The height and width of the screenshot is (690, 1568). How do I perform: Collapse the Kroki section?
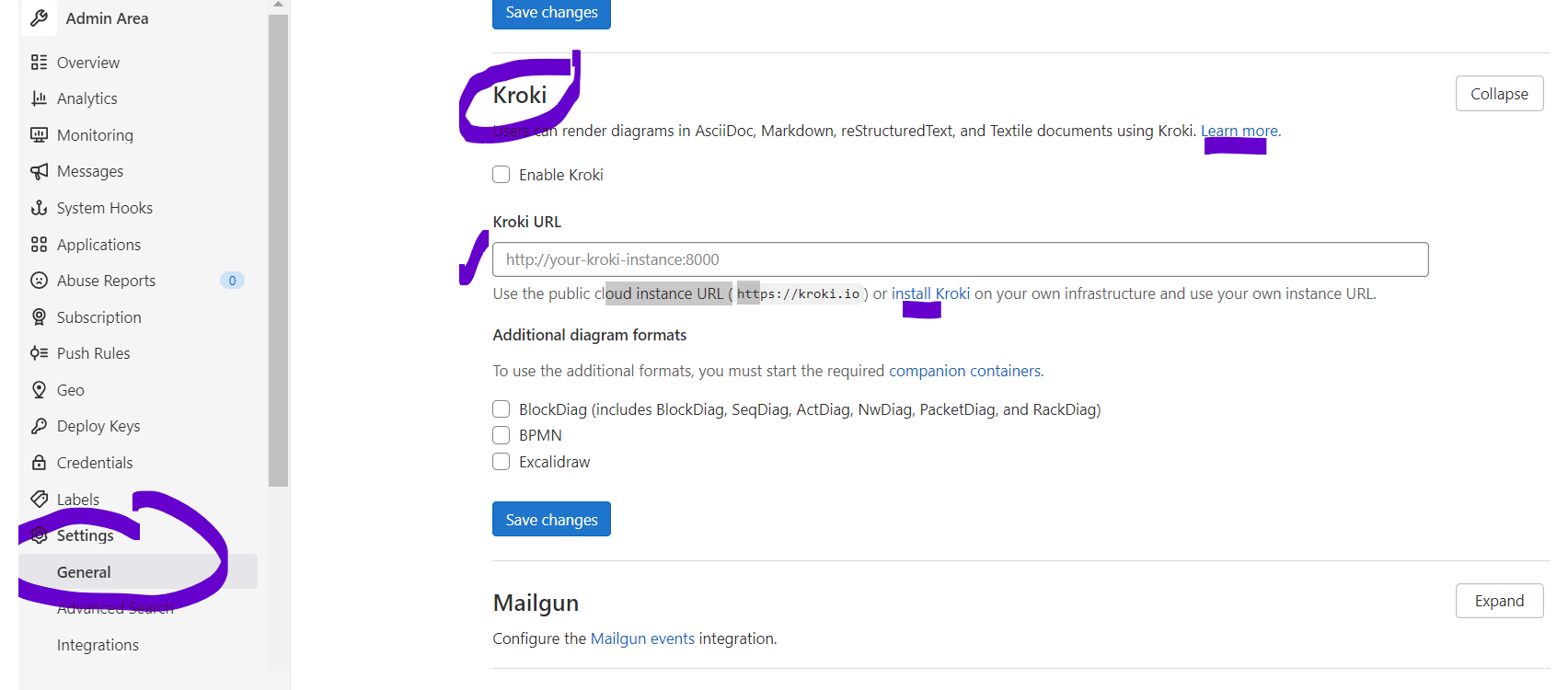coord(1499,94)
